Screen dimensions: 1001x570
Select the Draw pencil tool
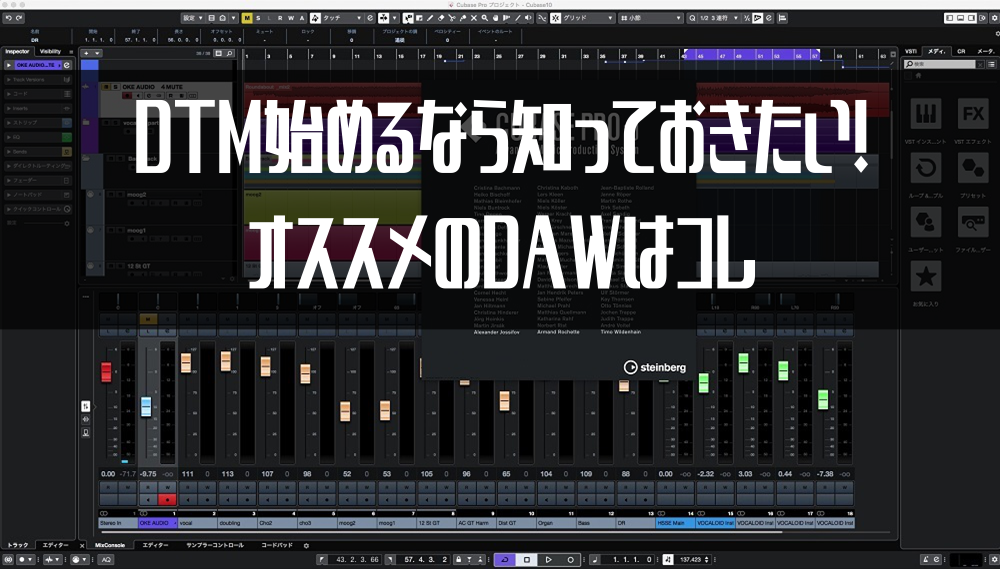click(430, 19)
